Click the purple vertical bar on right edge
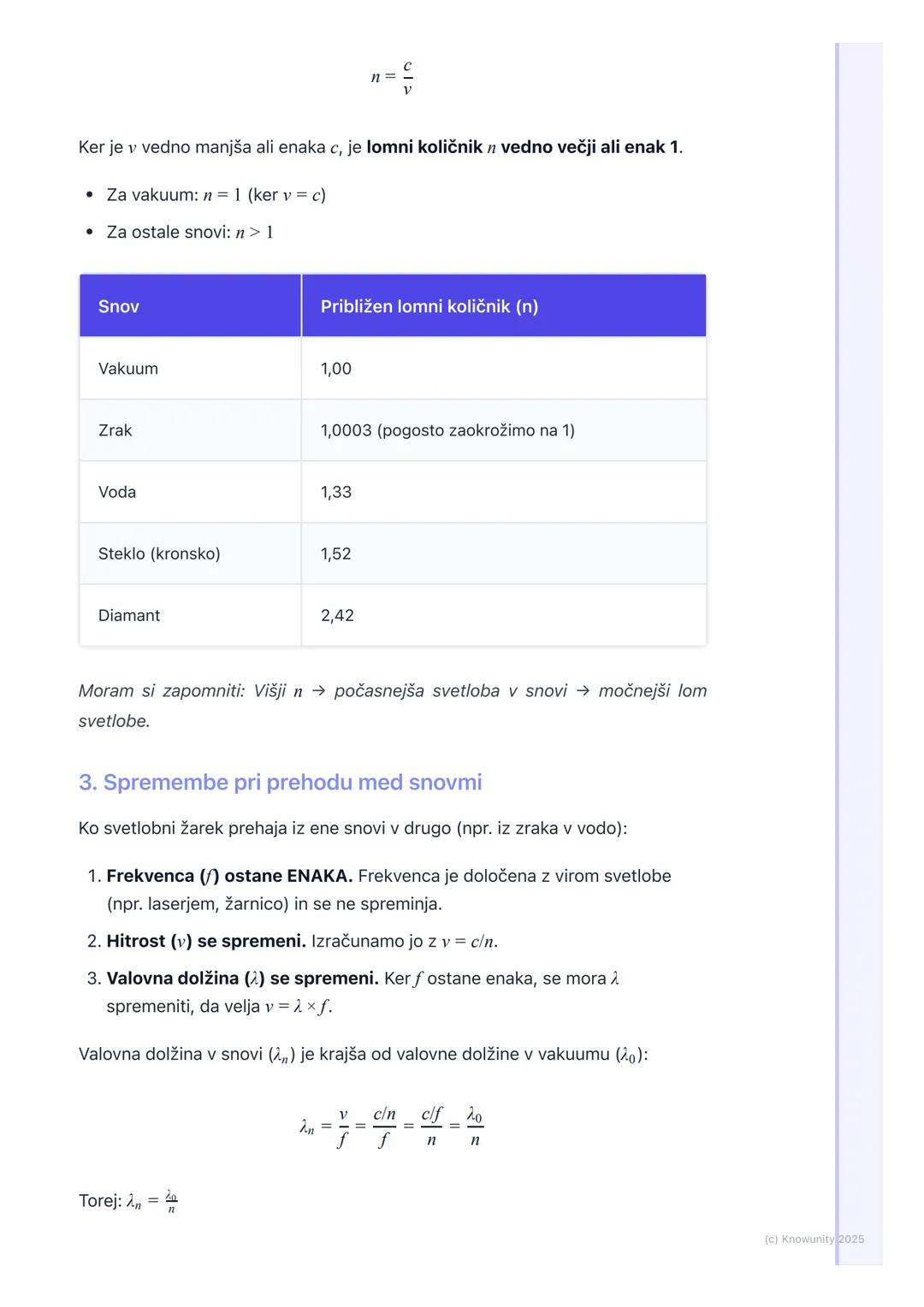This screenshot has height=1307, width=924. pos(838,650)
